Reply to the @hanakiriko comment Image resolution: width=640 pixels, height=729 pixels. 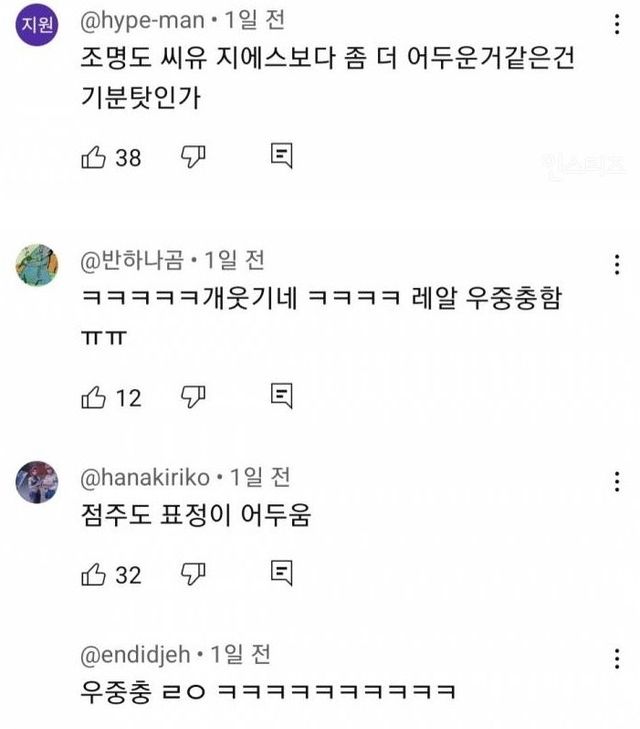click(281, 574)
